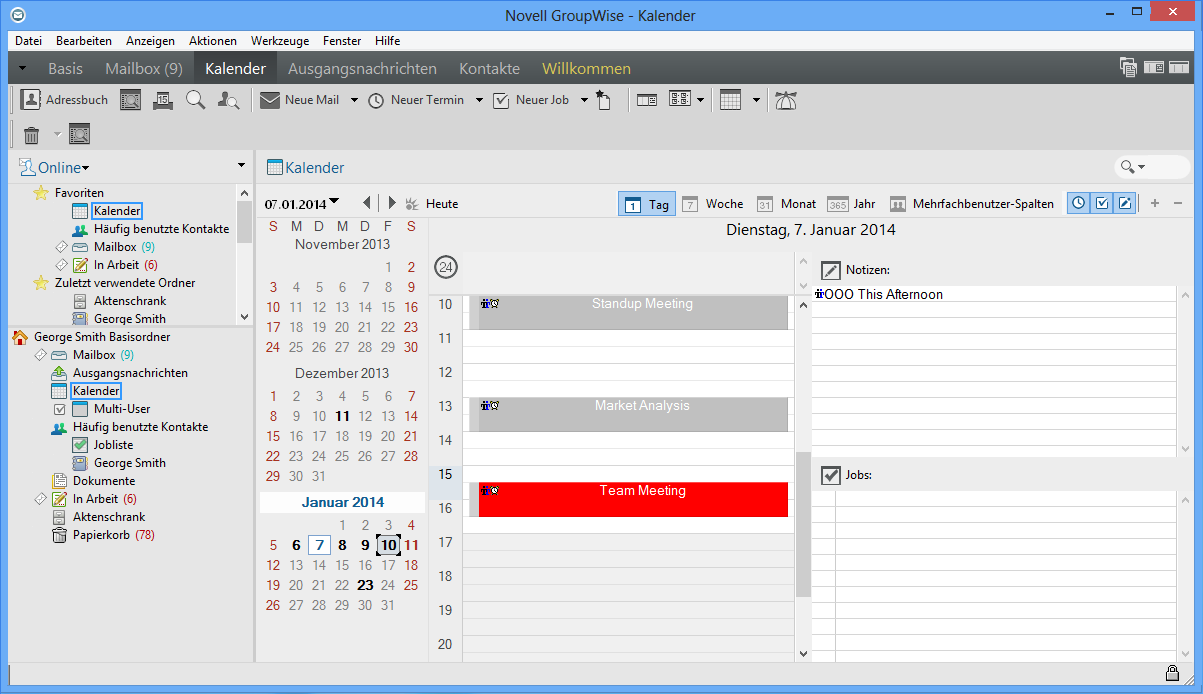Image resolution: width=1203 pixels, height=694 pixels.
Task: Open the Neue Mail dropdown arrow
Action: click(354, 100)
